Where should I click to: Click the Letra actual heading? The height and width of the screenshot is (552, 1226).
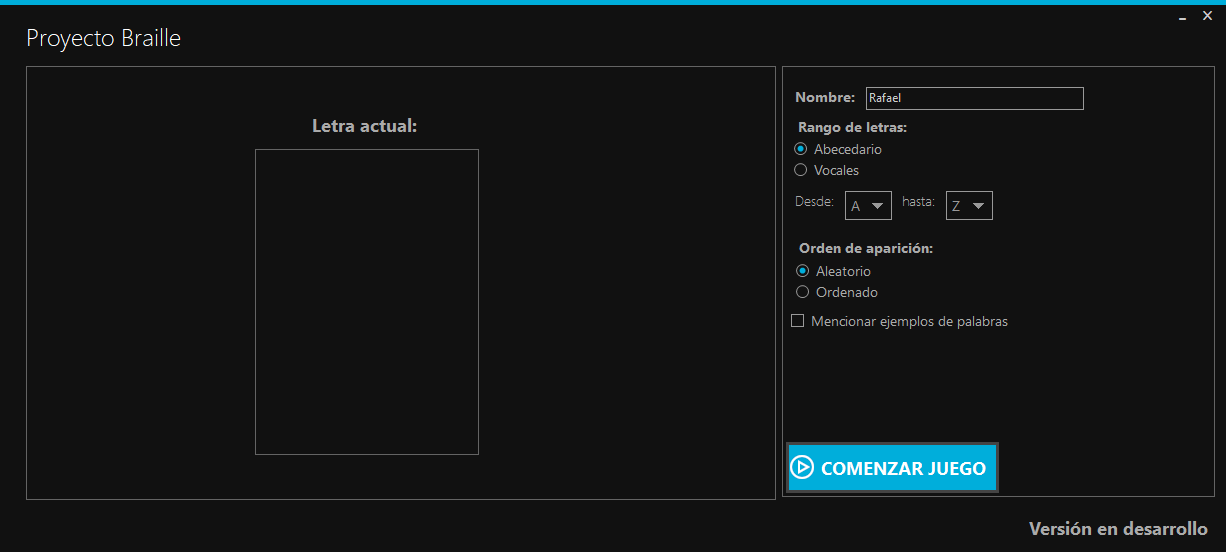point(364,126)
